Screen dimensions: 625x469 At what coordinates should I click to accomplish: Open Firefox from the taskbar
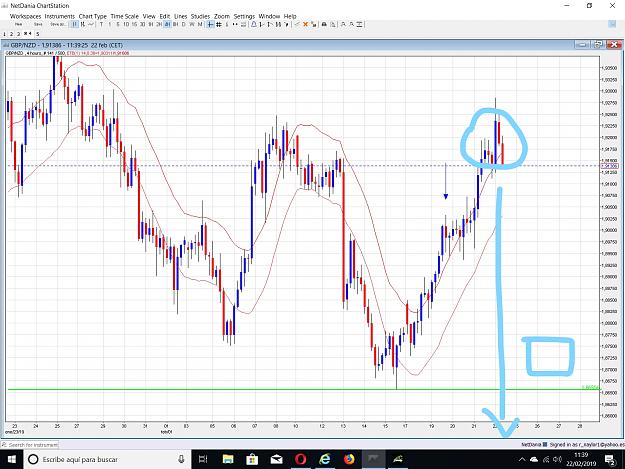click(x=349, y=459)
